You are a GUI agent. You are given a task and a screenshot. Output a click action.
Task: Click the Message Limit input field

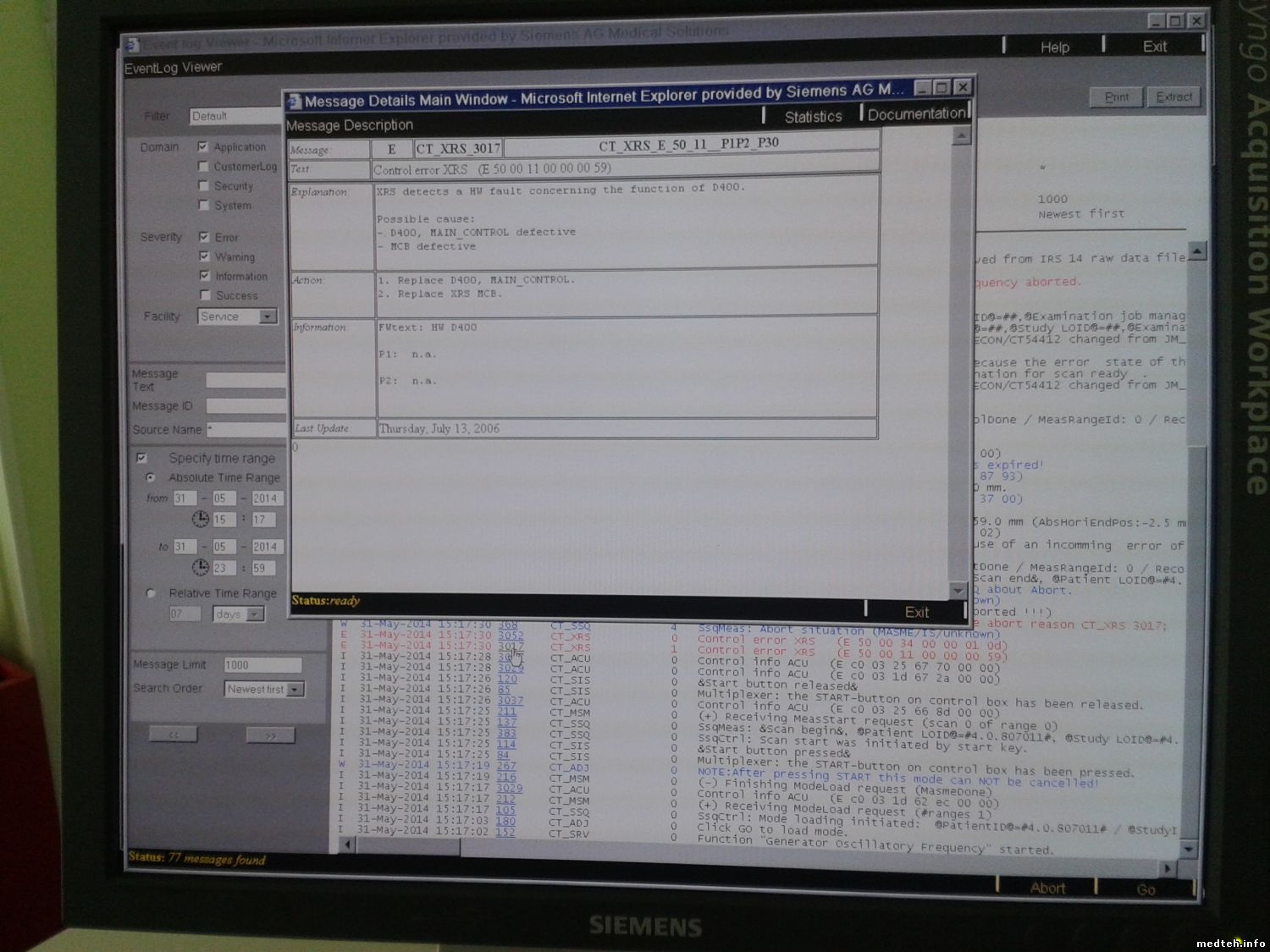pos(262,665)
